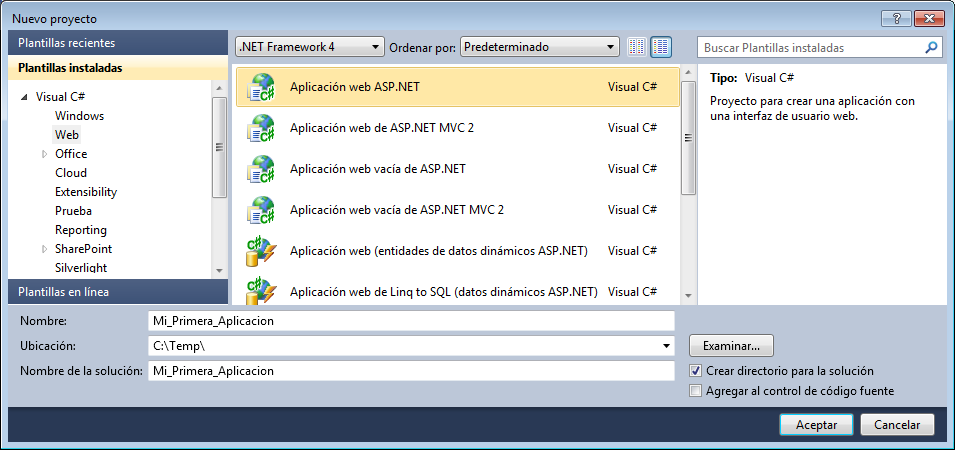
Task: Select Silverlight in the template tree
Action: click(x=80, y=268)
